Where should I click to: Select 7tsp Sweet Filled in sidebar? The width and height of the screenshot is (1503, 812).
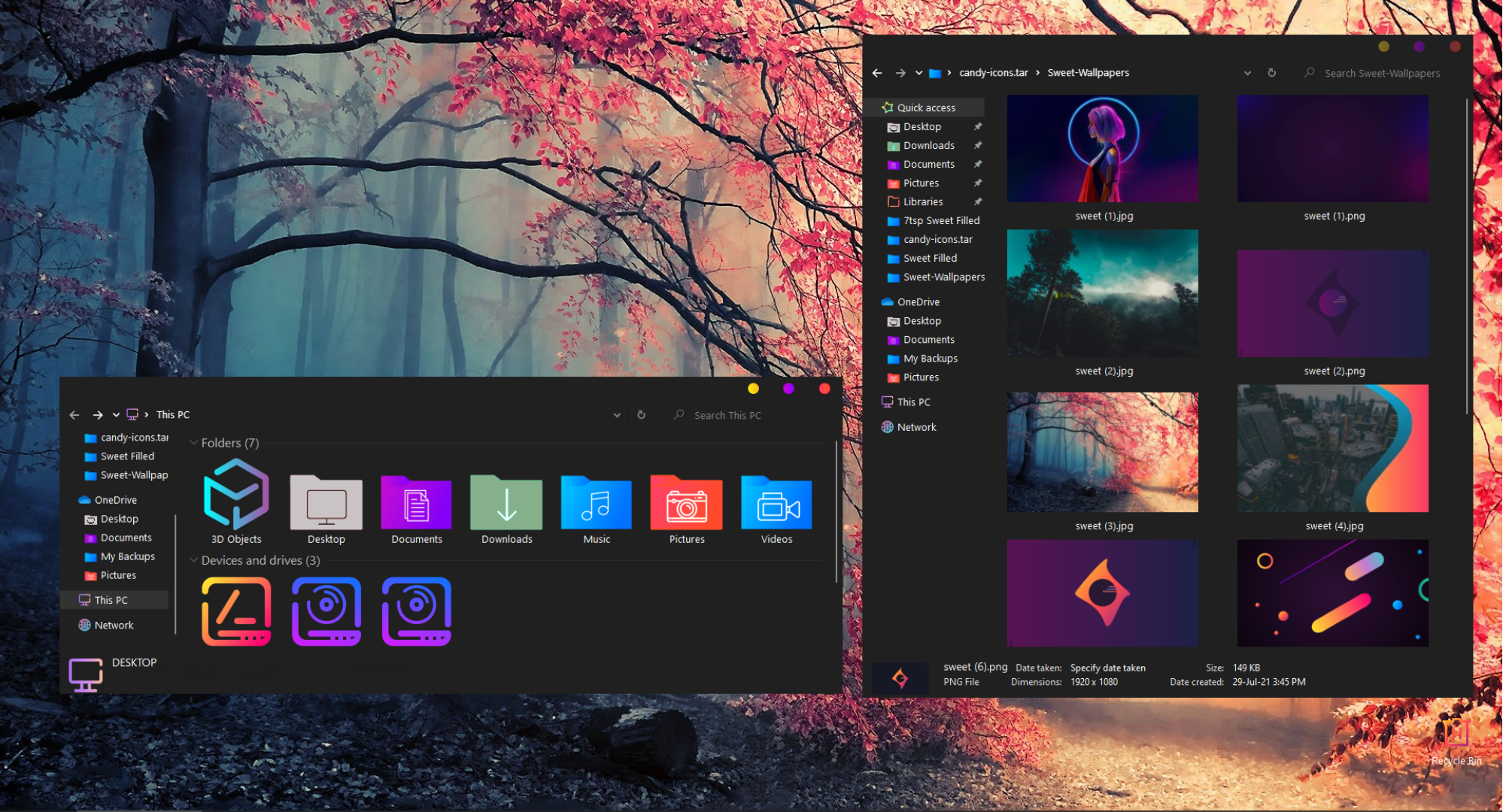coord(941,220)
